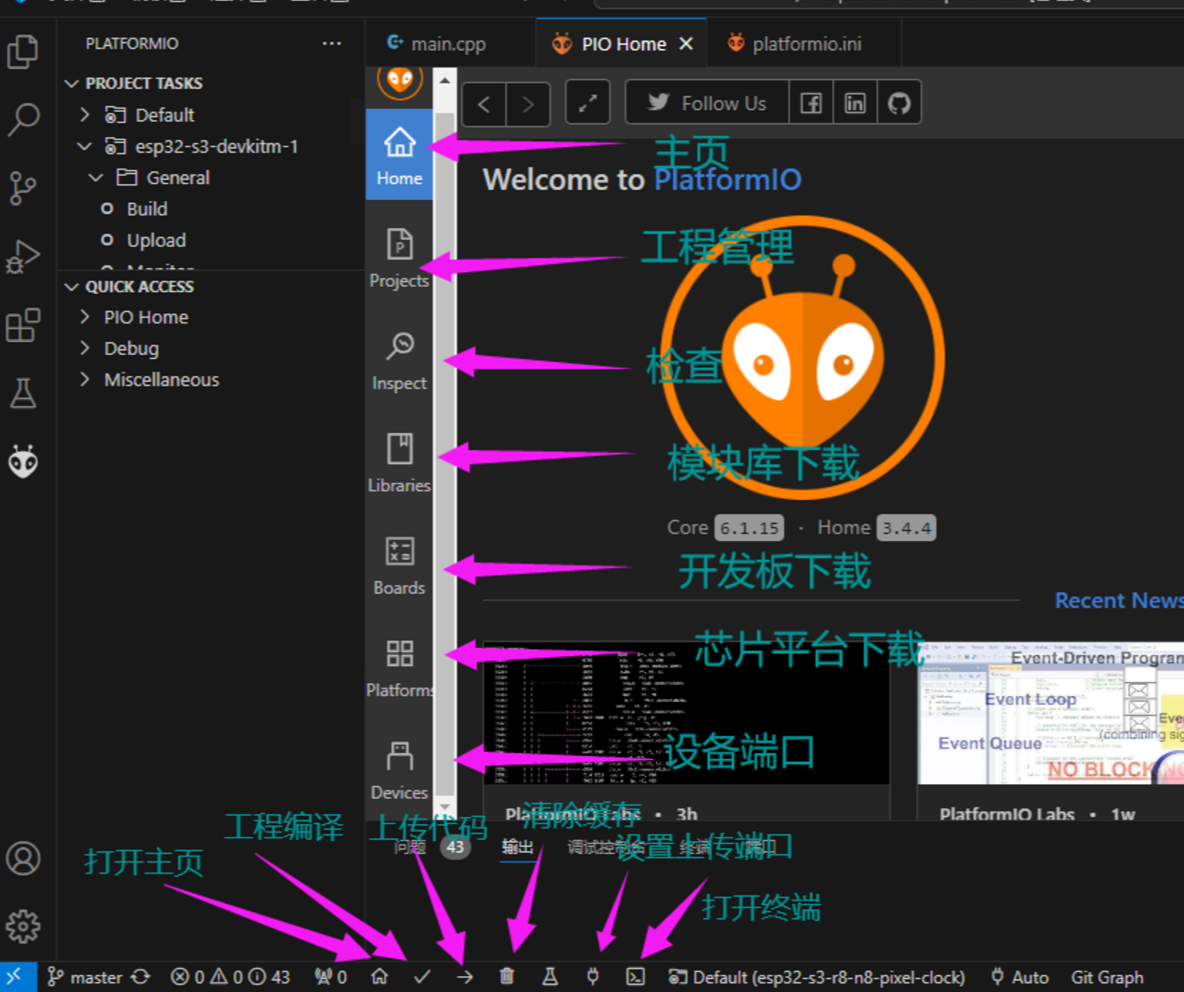Open the Source Control view in activity bar

pyautogui.click(x=23, y=188)
